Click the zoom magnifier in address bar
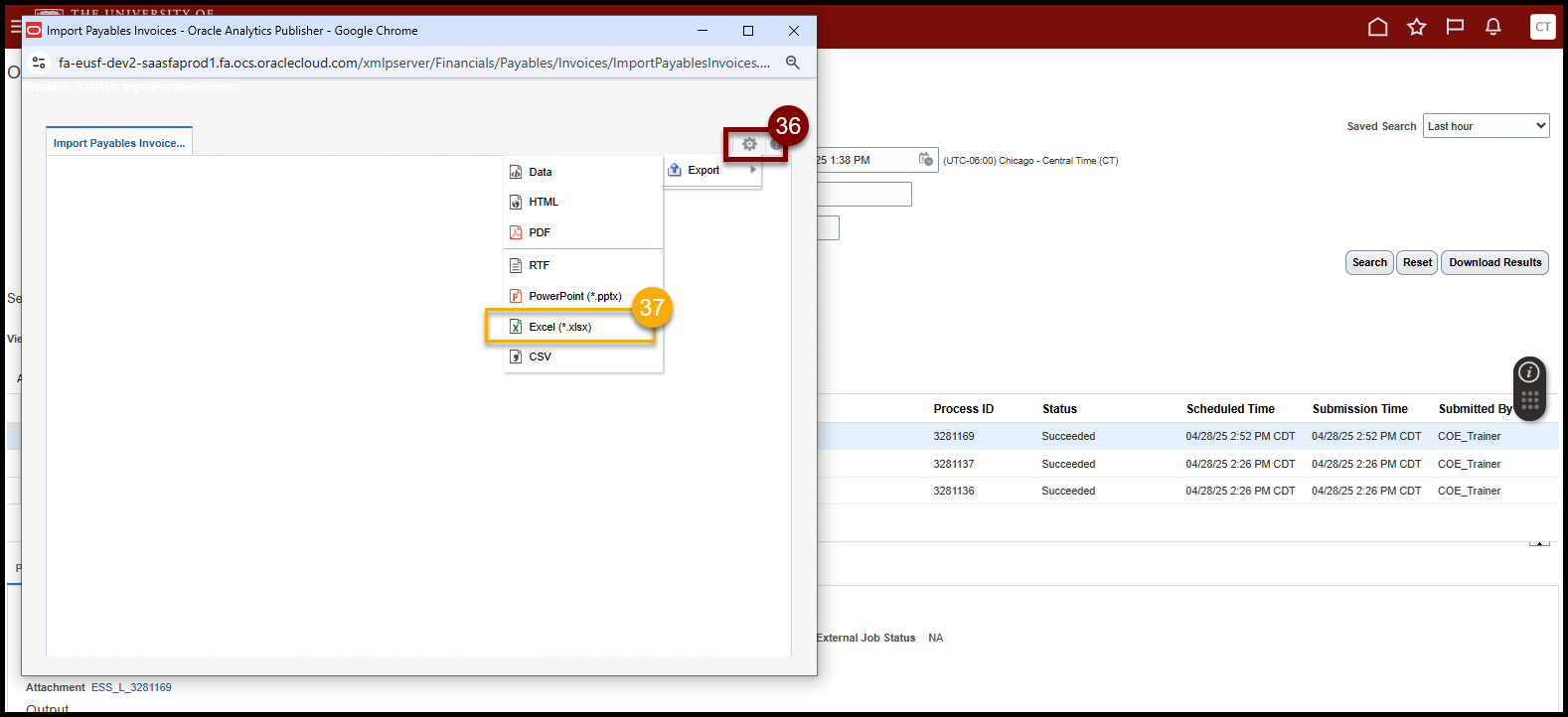This screenshot has height=717, width=1568. click(792, 63)
